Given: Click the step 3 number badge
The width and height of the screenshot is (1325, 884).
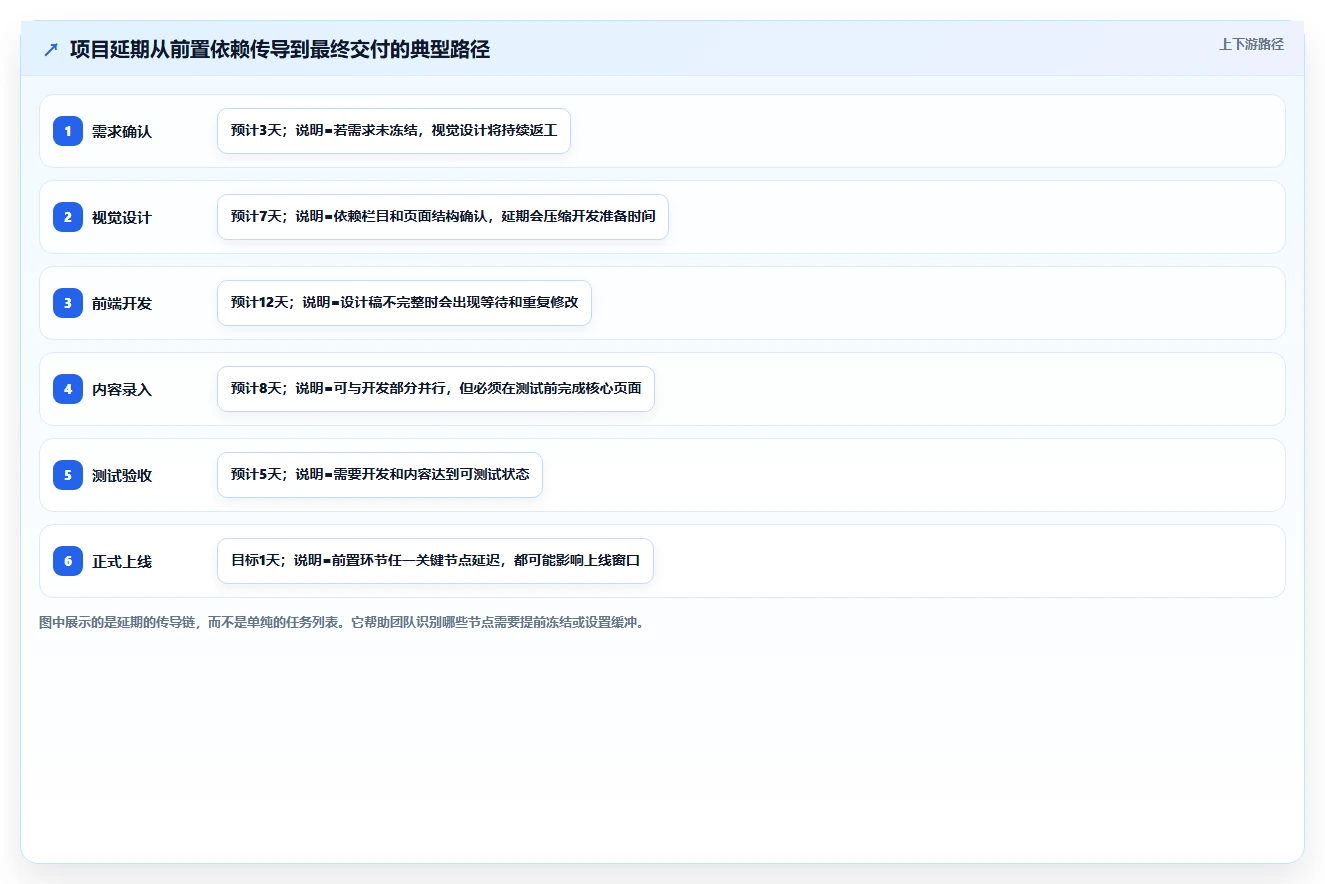Looking at the screenshot, I should [x=68, y=303].
